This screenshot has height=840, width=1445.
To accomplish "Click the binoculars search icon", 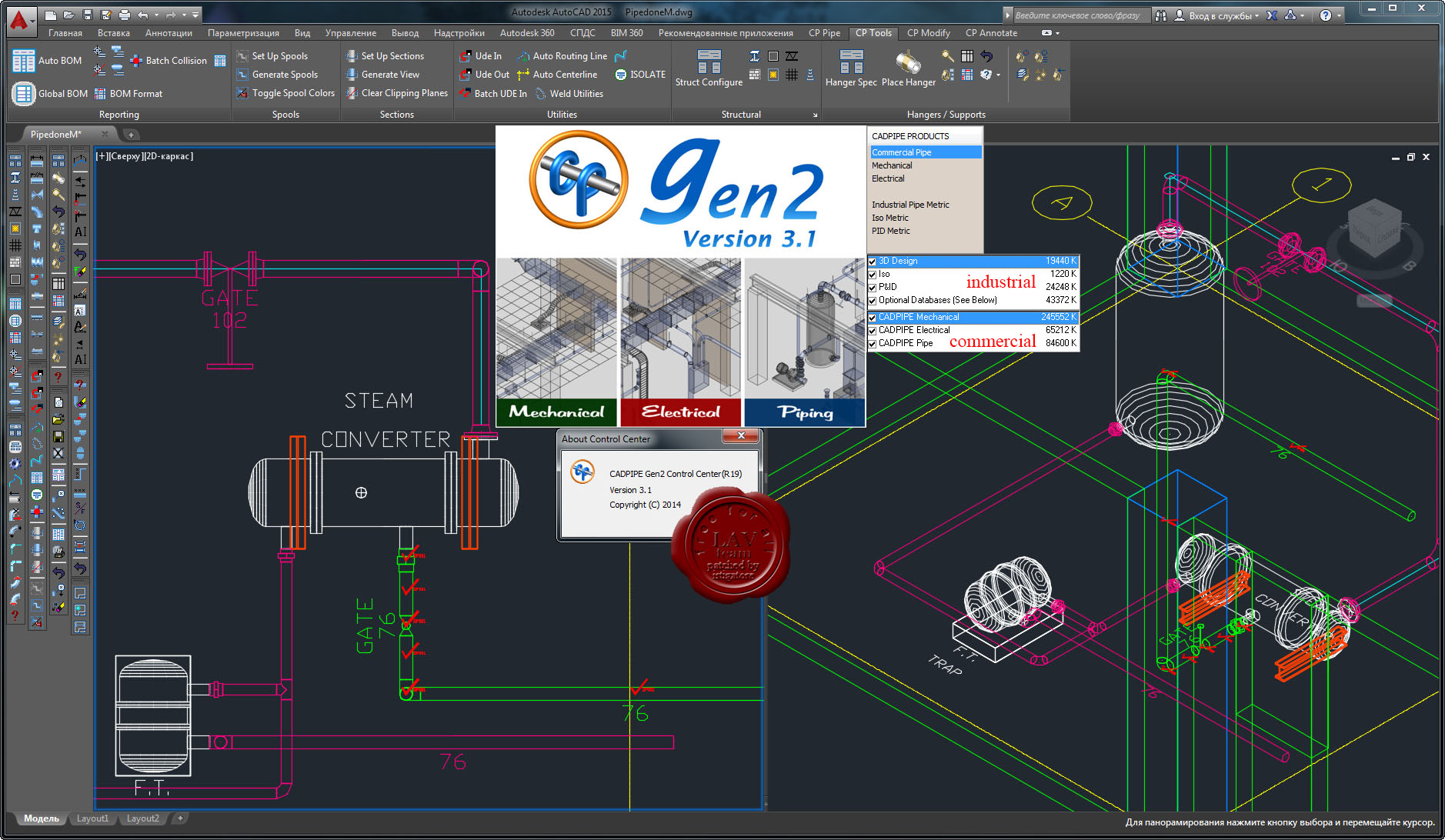I will pyautogui.click(x=1161, y=15).
